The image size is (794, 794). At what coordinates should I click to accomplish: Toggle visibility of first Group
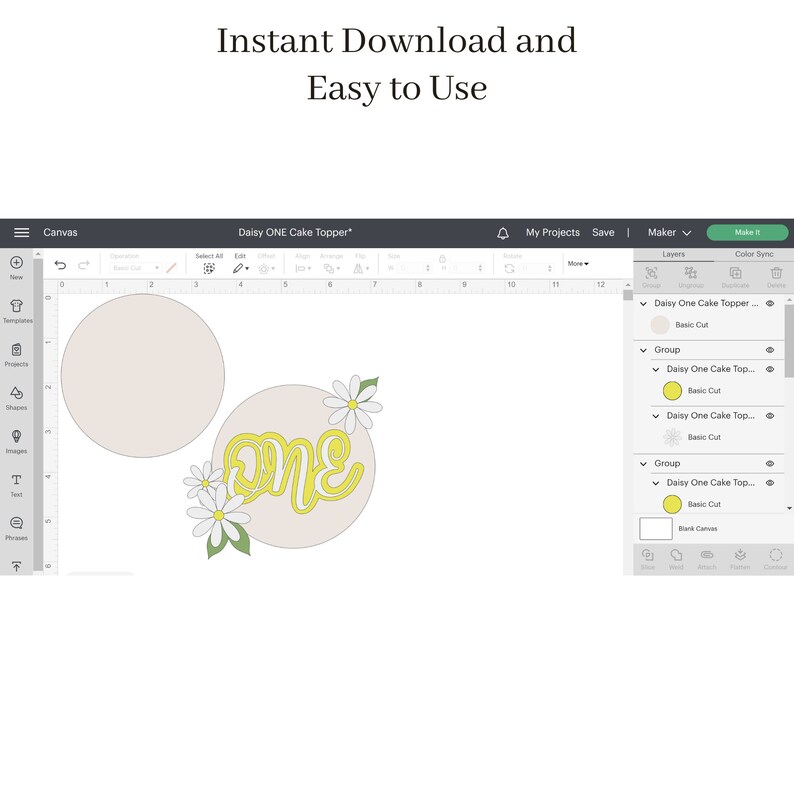tap(770, 350)
